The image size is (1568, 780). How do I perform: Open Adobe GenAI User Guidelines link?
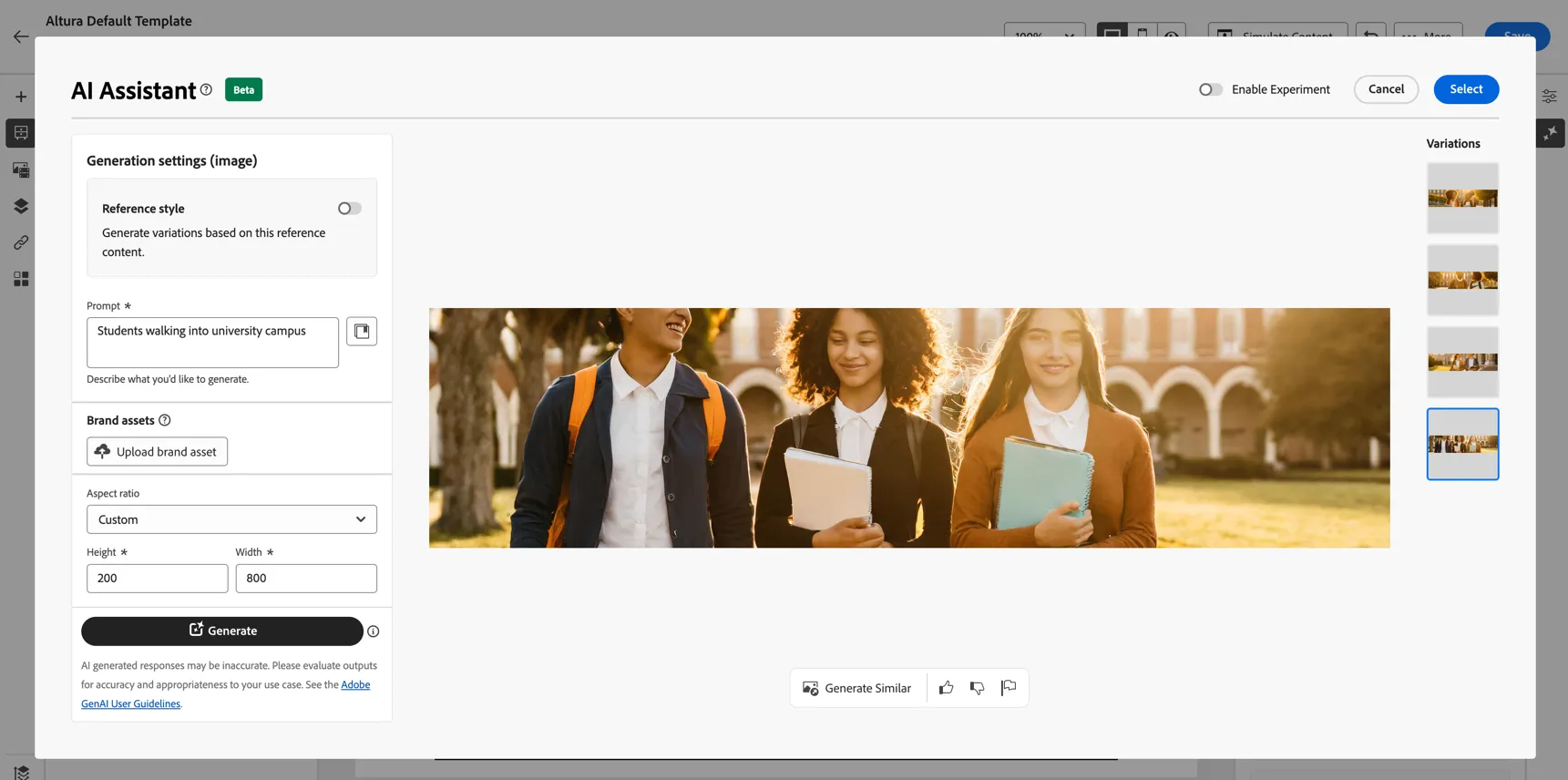pyautogui.click(x=225, y=694)
